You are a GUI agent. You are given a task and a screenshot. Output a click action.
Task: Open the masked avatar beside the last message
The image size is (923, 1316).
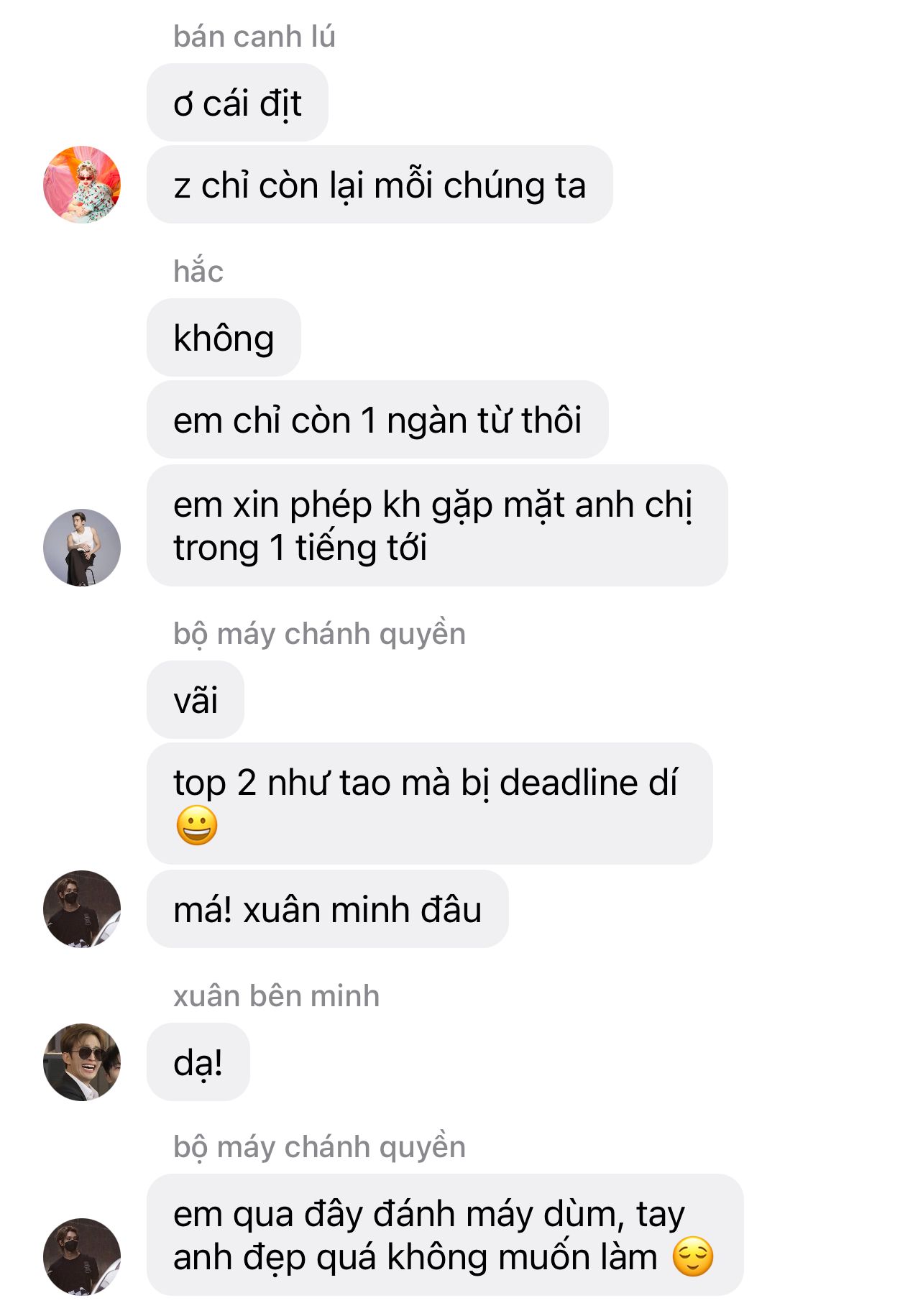82,1257
